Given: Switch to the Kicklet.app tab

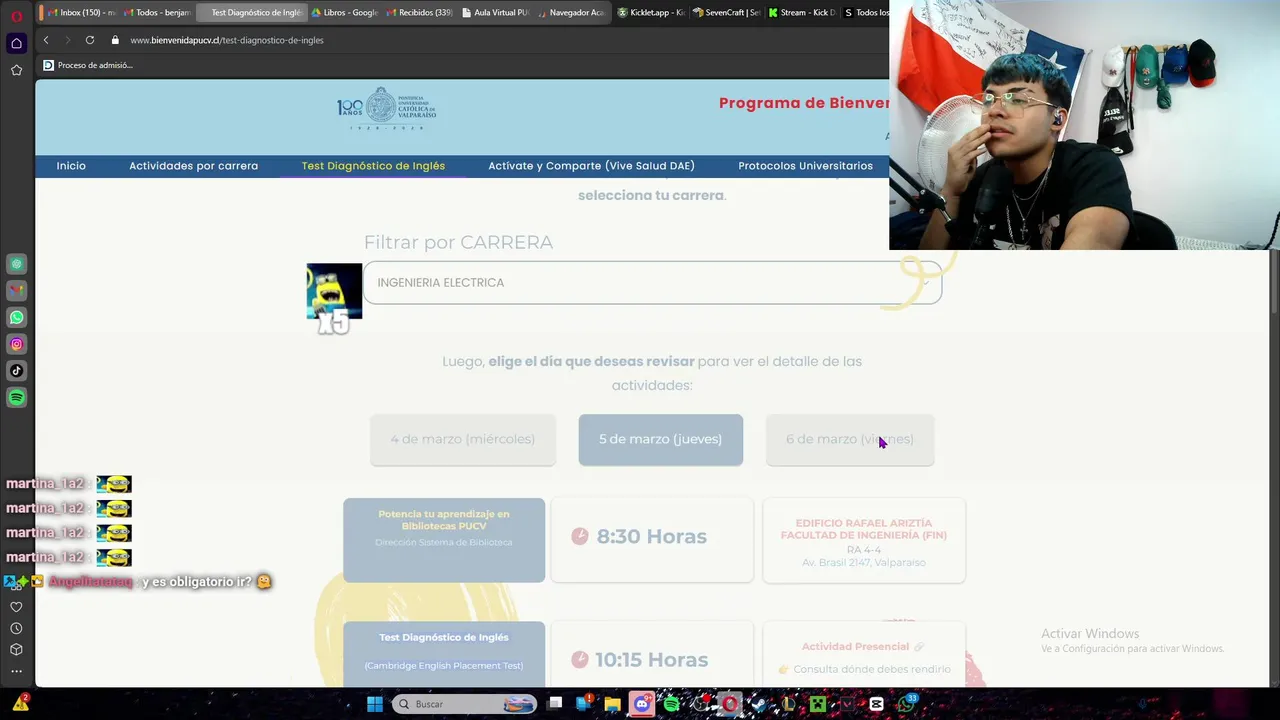Looking at the screenshot, I should click(x=650, y=13).
